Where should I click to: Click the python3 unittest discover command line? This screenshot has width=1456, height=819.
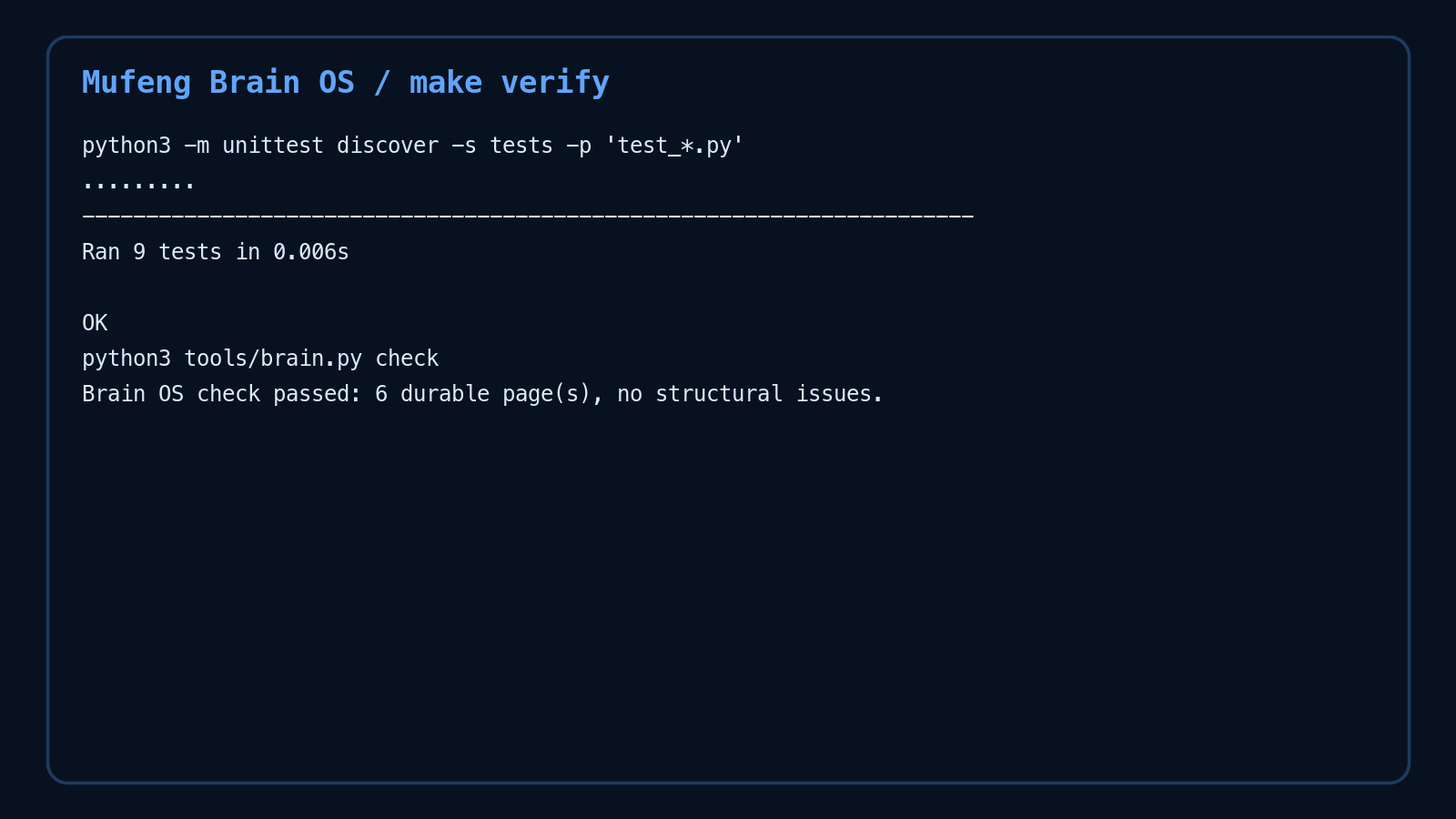[413, 146]
